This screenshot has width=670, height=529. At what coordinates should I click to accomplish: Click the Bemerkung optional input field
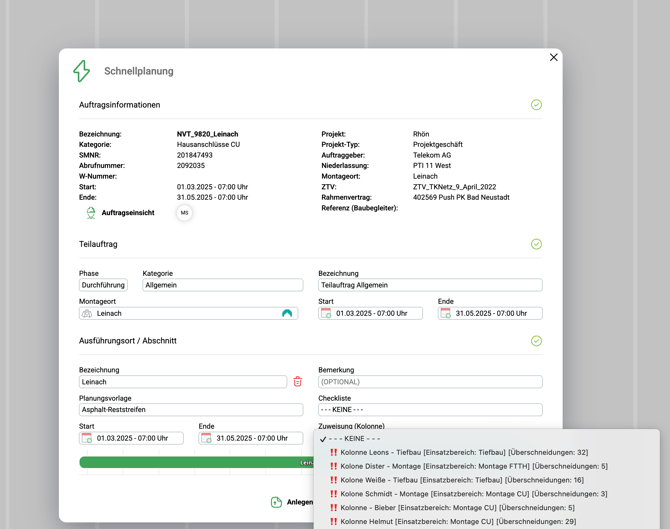(430, 382)
